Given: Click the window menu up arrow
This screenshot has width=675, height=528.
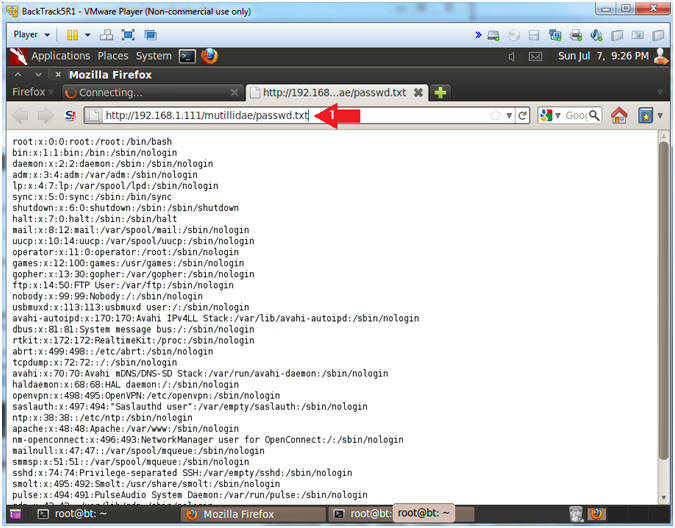Looking at the screenshot, I should [x=18, y=75].
